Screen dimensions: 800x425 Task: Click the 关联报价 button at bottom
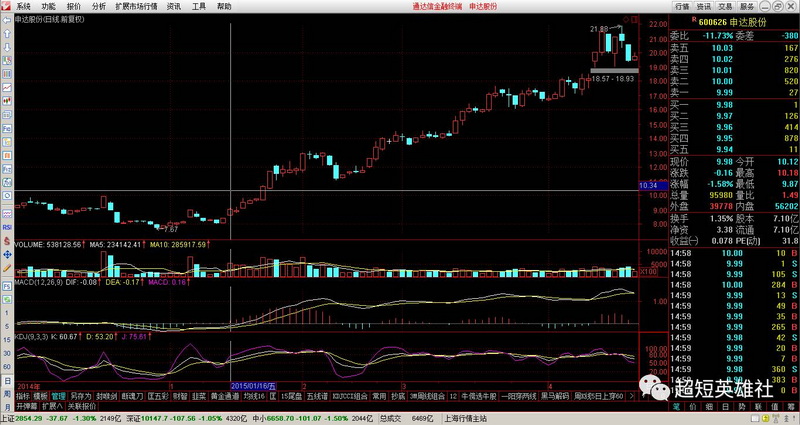pyautogui.click(x=81, y=406)
